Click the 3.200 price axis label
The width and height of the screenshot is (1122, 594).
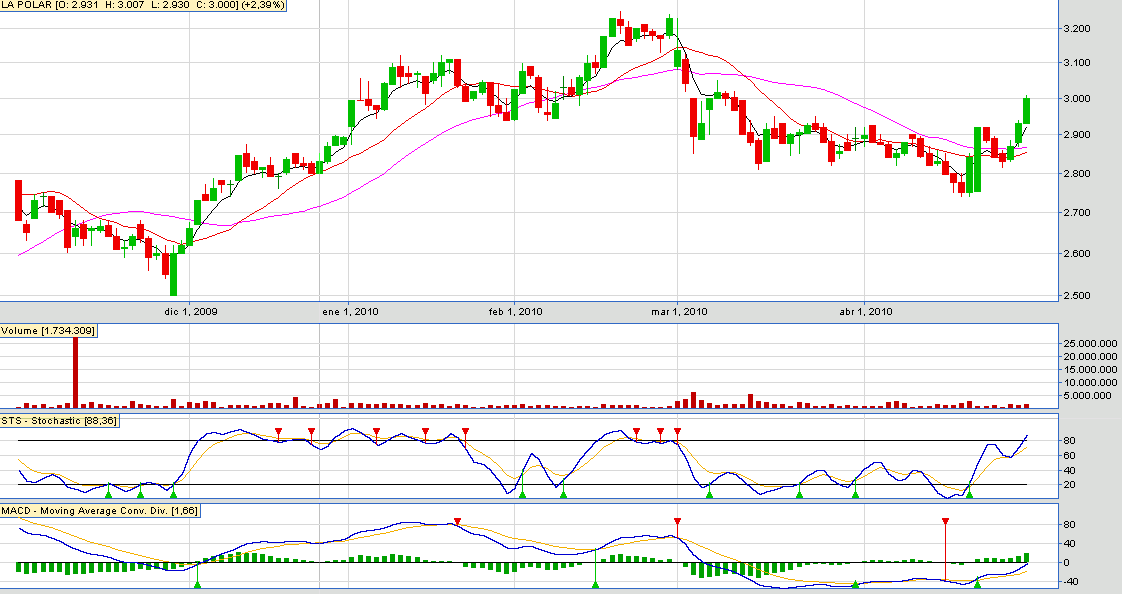pos(1082,28)
